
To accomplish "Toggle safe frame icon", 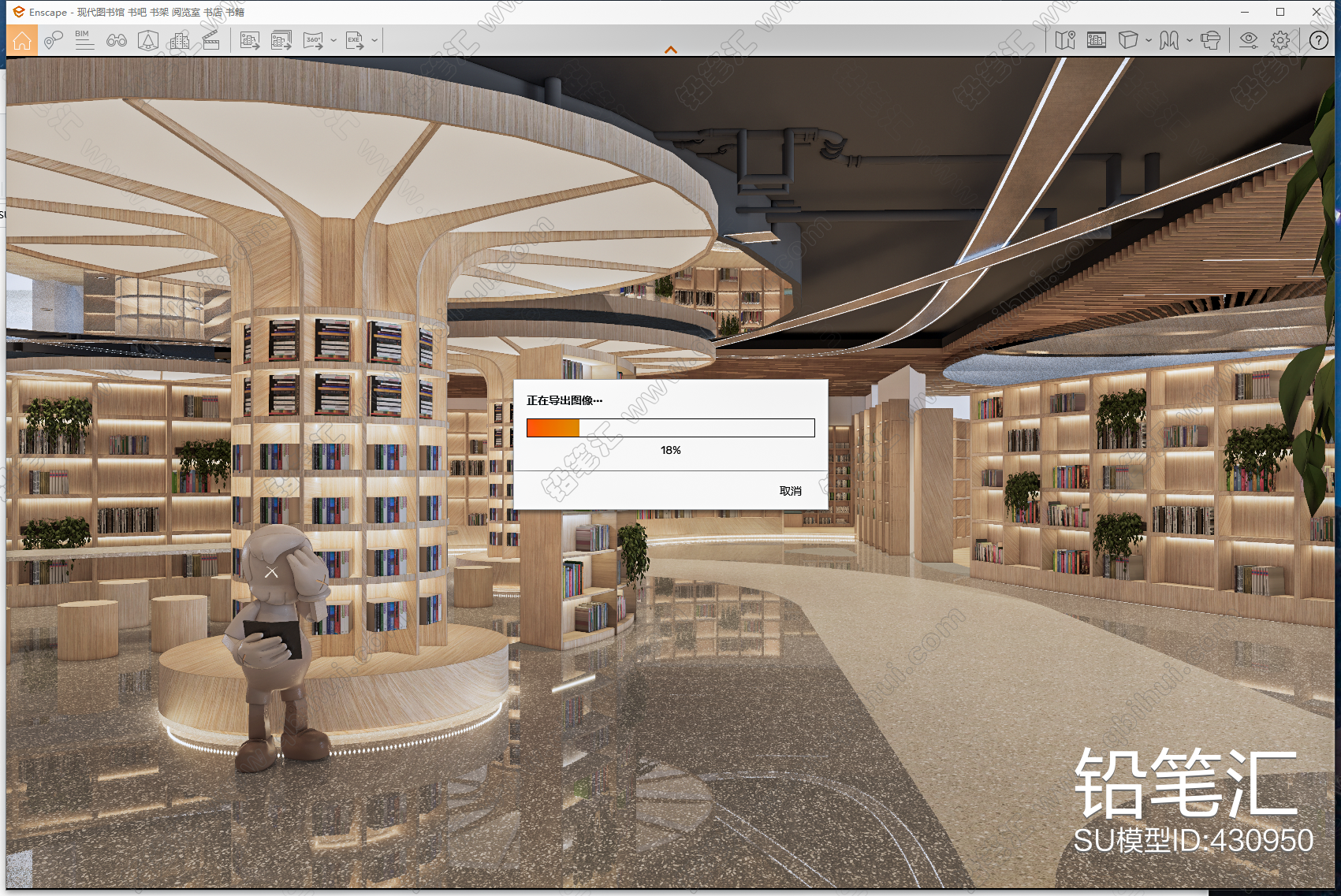I will tap(148, 40).
